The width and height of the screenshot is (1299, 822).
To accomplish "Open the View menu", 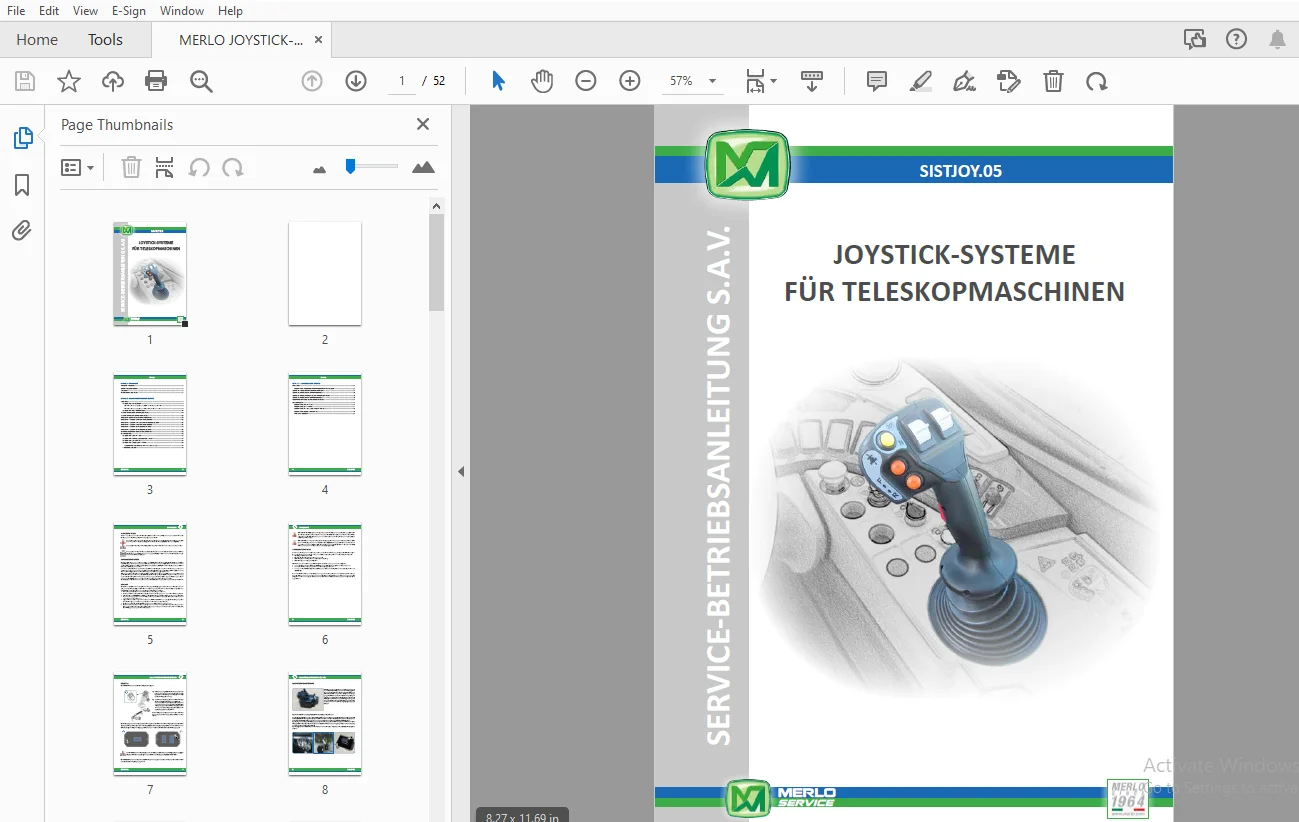I will 86,11.
